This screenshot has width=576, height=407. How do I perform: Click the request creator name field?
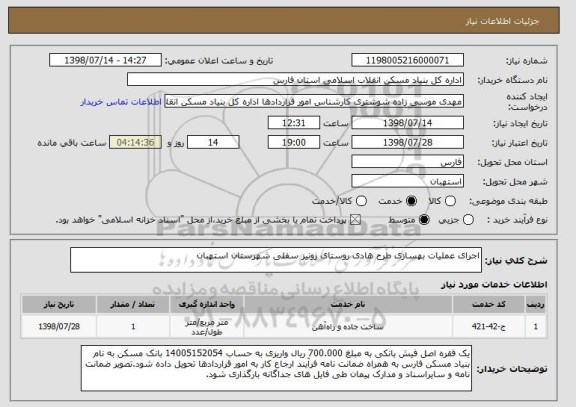point(314,102)
